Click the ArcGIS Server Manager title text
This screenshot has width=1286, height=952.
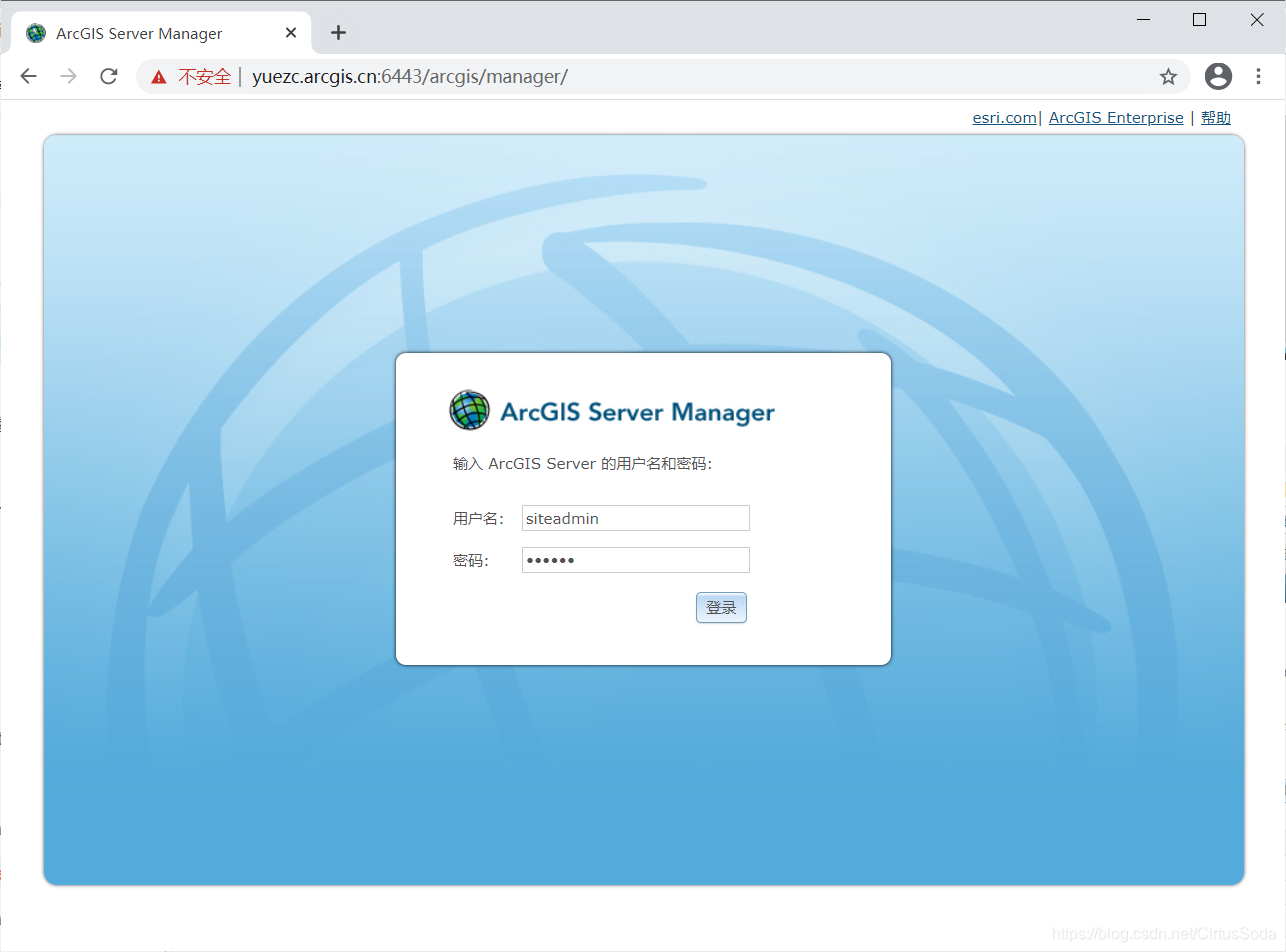[x=638, y=412]
